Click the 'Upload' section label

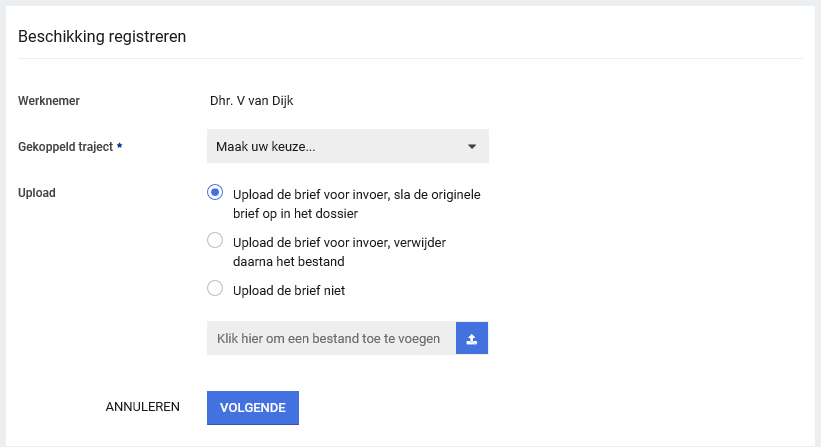(x=36, y=193)
